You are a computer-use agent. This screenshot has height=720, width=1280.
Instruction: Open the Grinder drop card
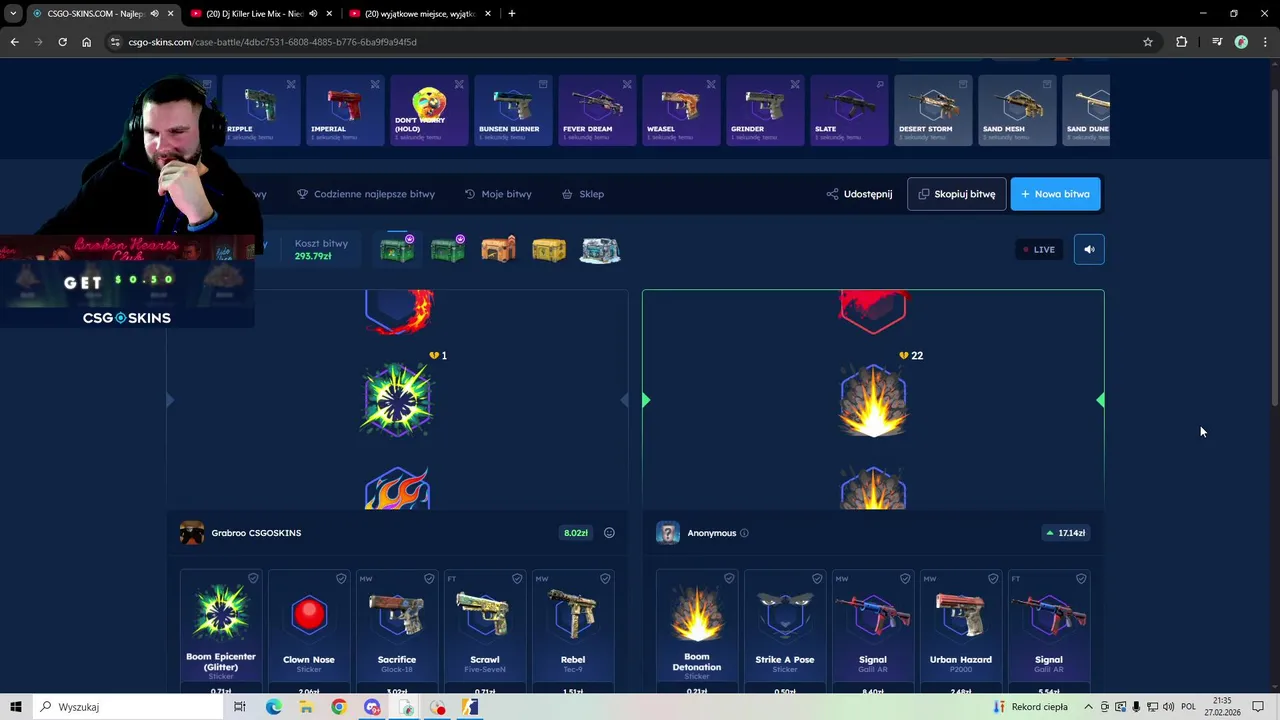pyautogui.click(x=764, y=110)
